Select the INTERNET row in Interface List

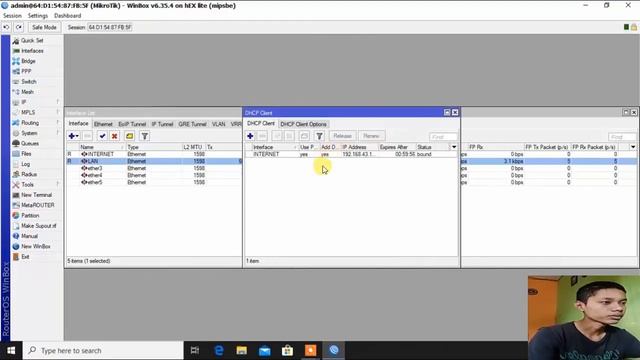pyautogui.click(x=154, y=154)
